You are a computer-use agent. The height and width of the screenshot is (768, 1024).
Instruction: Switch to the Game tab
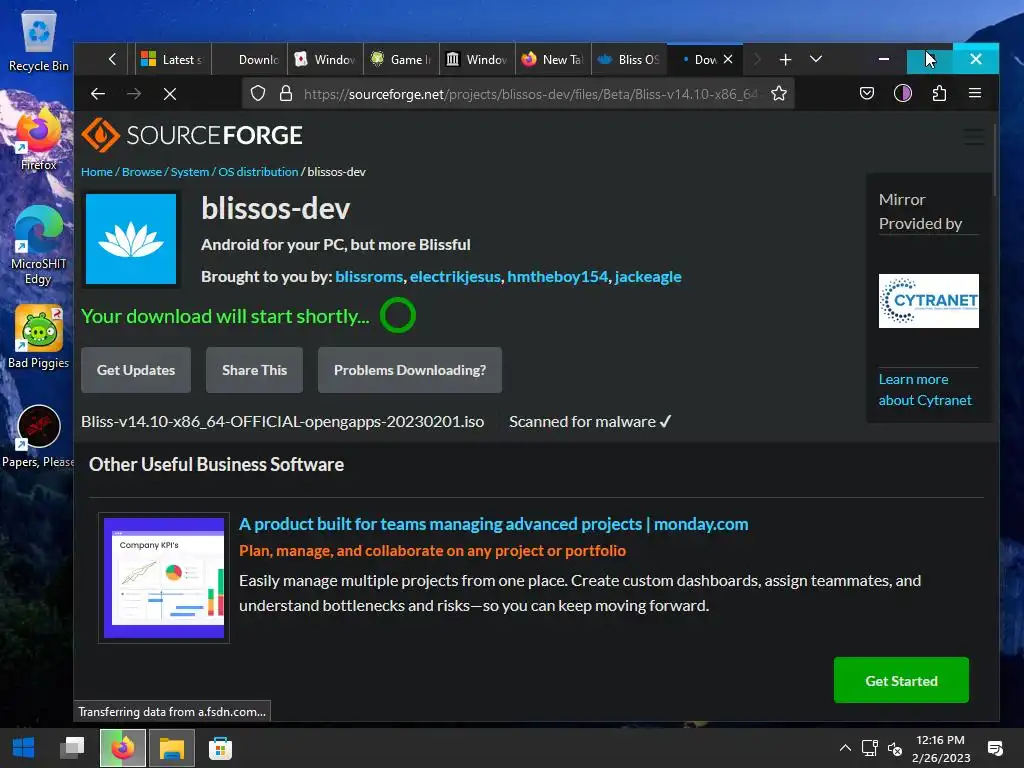[402, 59]
